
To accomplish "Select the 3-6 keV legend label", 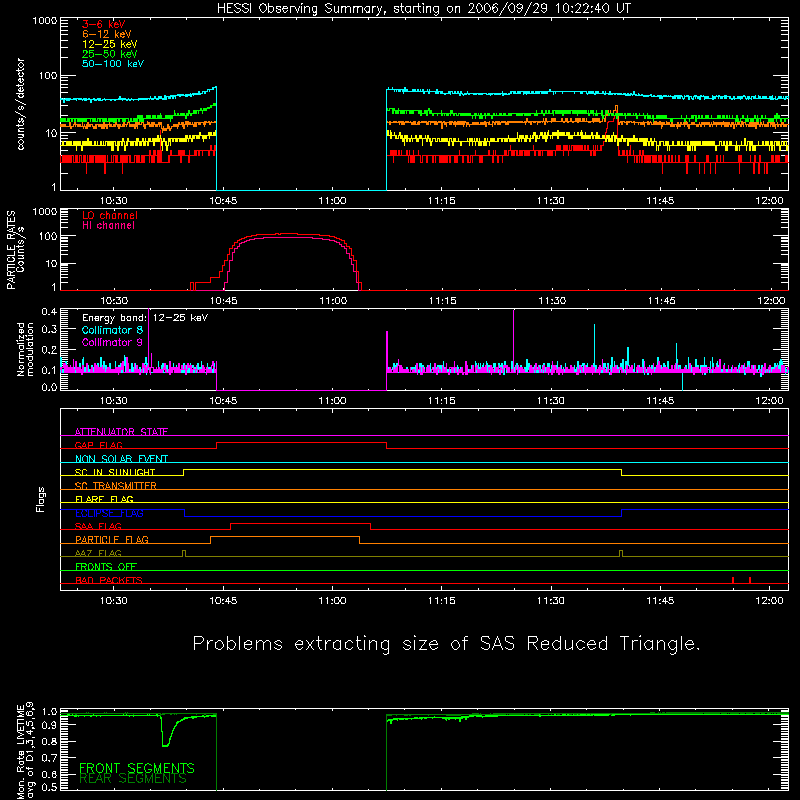I will (104, 24).
